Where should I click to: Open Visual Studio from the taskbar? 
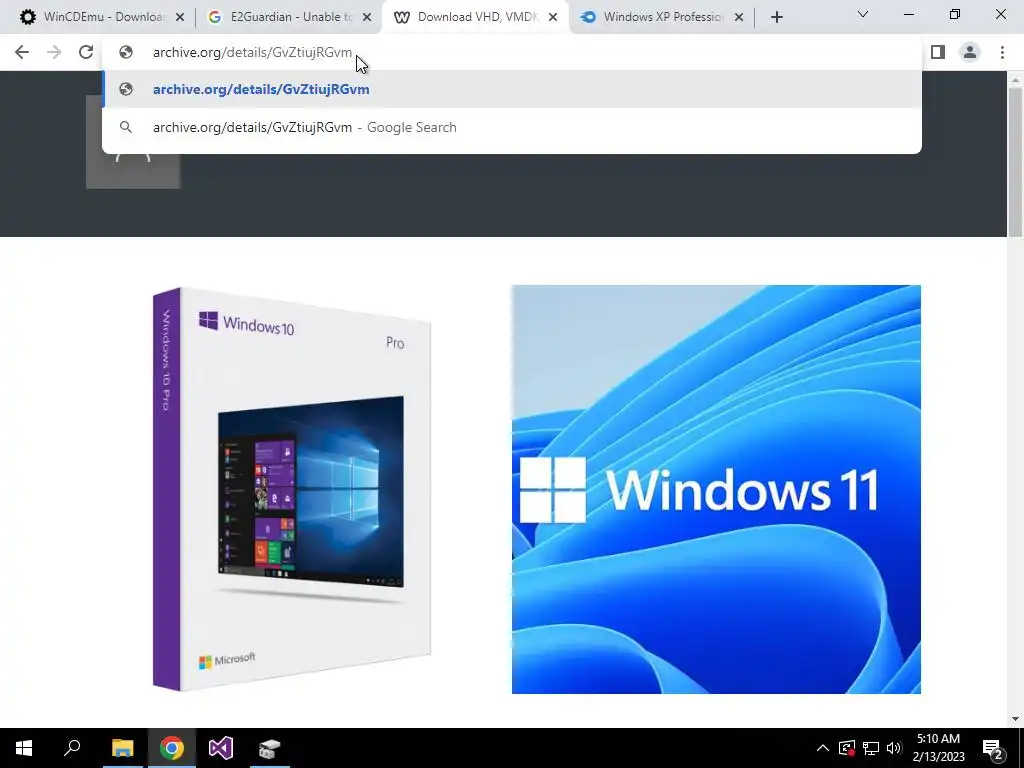221,748
